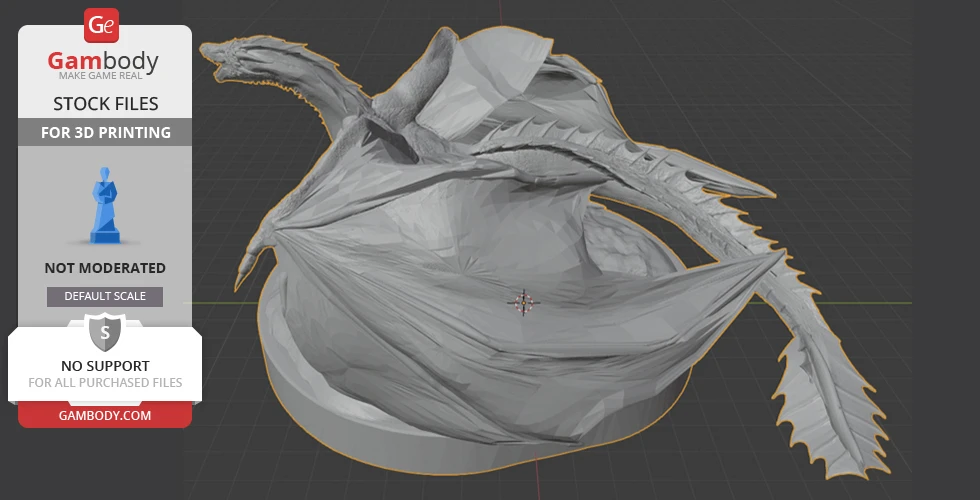
Task: Click the NOT MODERATED label
Action: (x=104, y=268)
